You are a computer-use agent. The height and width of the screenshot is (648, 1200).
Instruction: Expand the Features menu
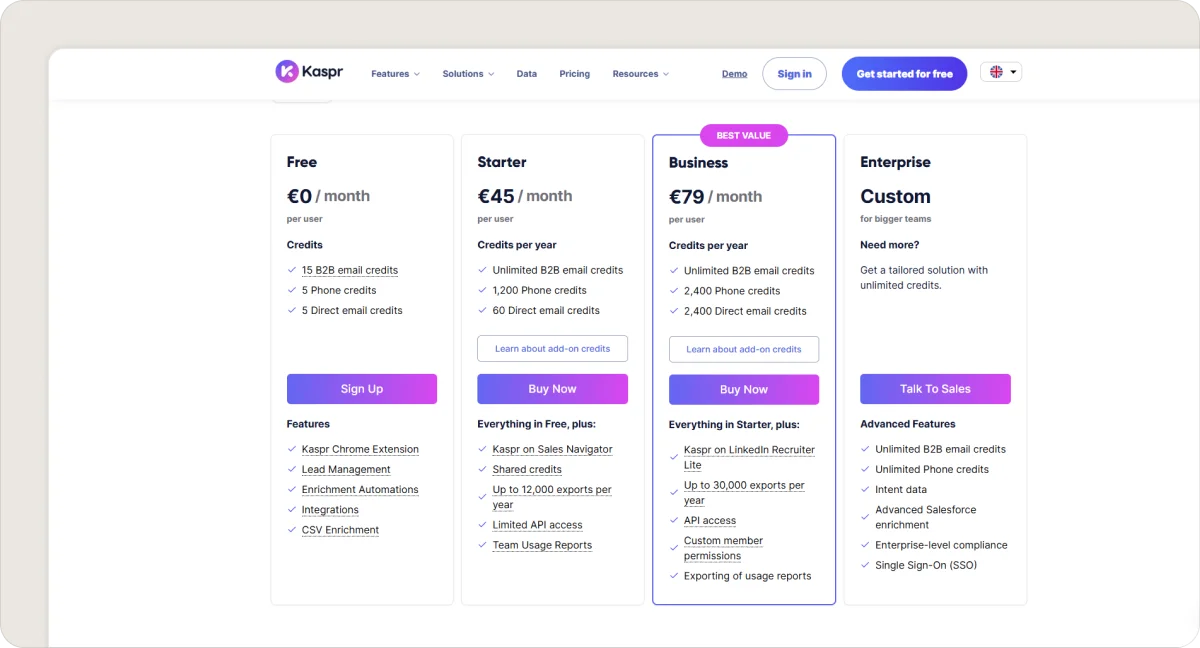point(395,74)
